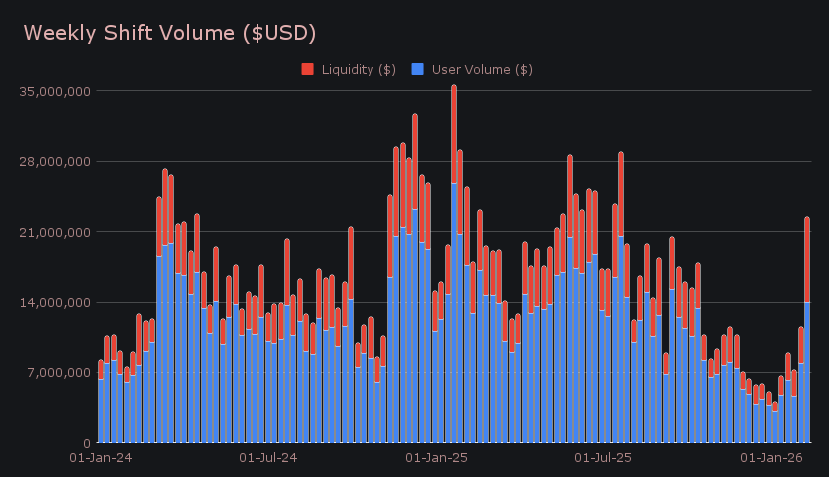Click the red Liquidity legend swatch
Image resolution: width=829 pixels, height=477 pixels.
click(307, 69)
